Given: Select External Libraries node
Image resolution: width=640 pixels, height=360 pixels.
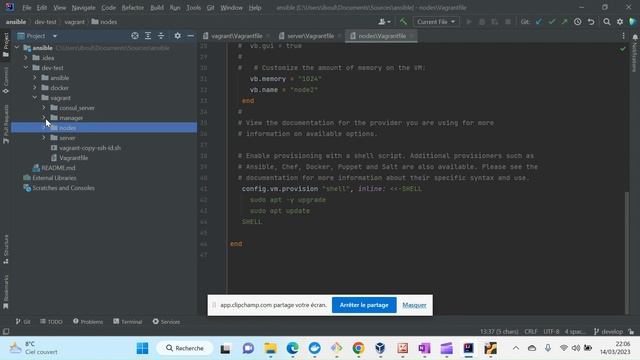Looking at the screenshot, I should click(x=54, y=178).
